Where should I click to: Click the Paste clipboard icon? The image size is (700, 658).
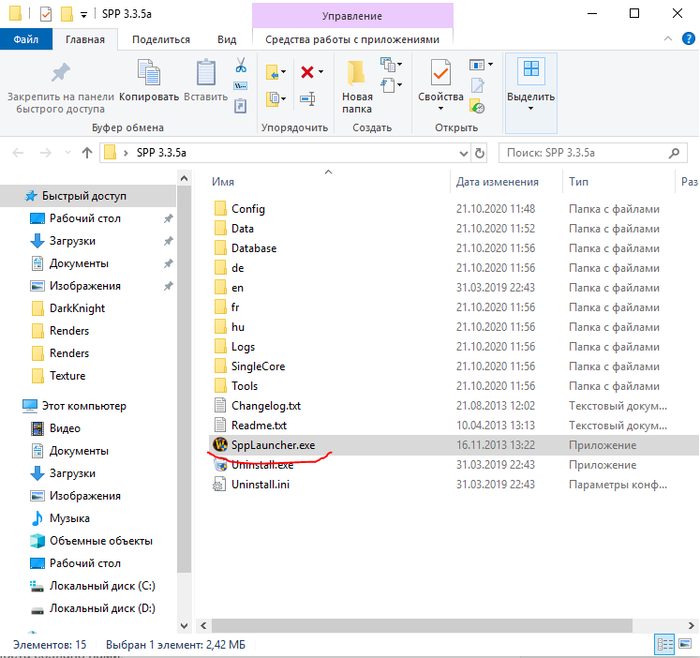click(206, 72)
